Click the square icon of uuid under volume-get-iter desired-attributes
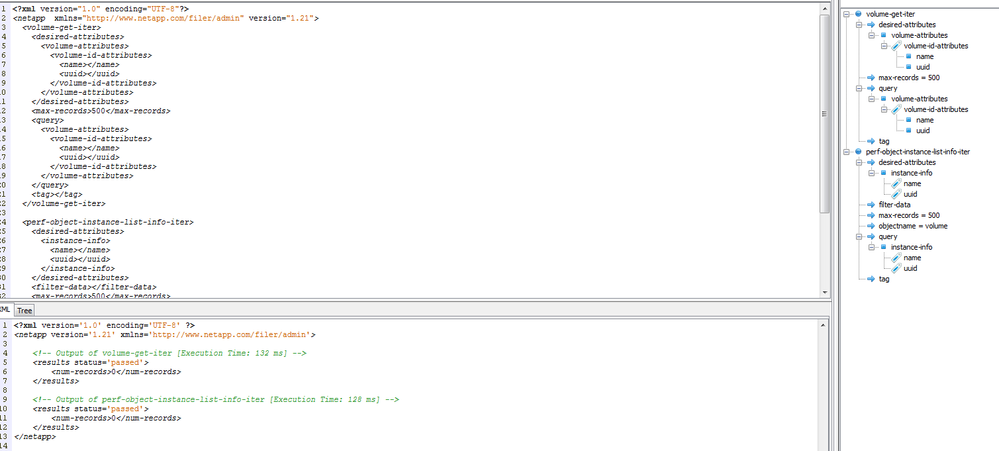 pos(909,67)
